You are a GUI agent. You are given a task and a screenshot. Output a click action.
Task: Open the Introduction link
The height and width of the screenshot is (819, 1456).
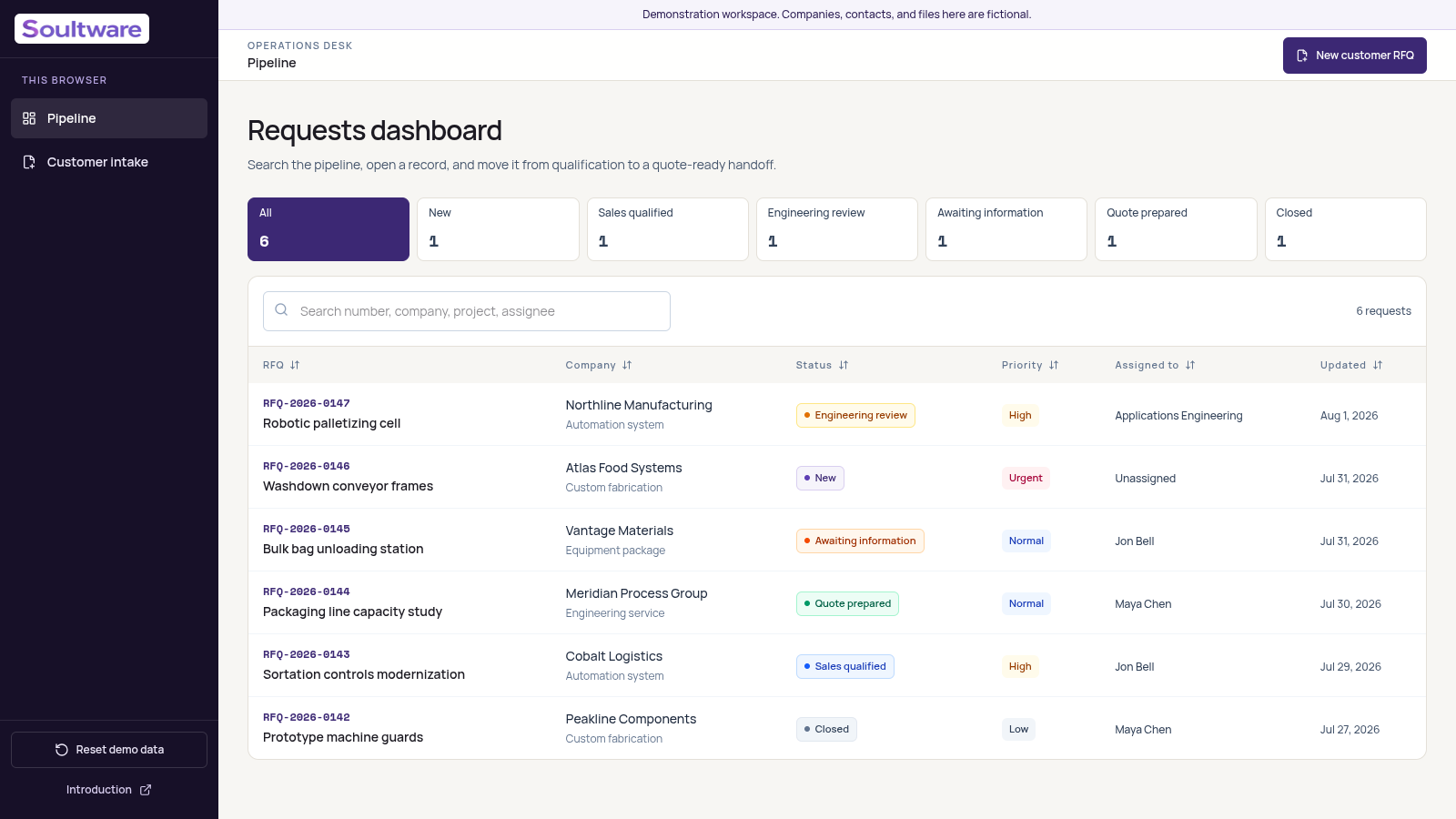pyautogui.click(x=109, y=790)
